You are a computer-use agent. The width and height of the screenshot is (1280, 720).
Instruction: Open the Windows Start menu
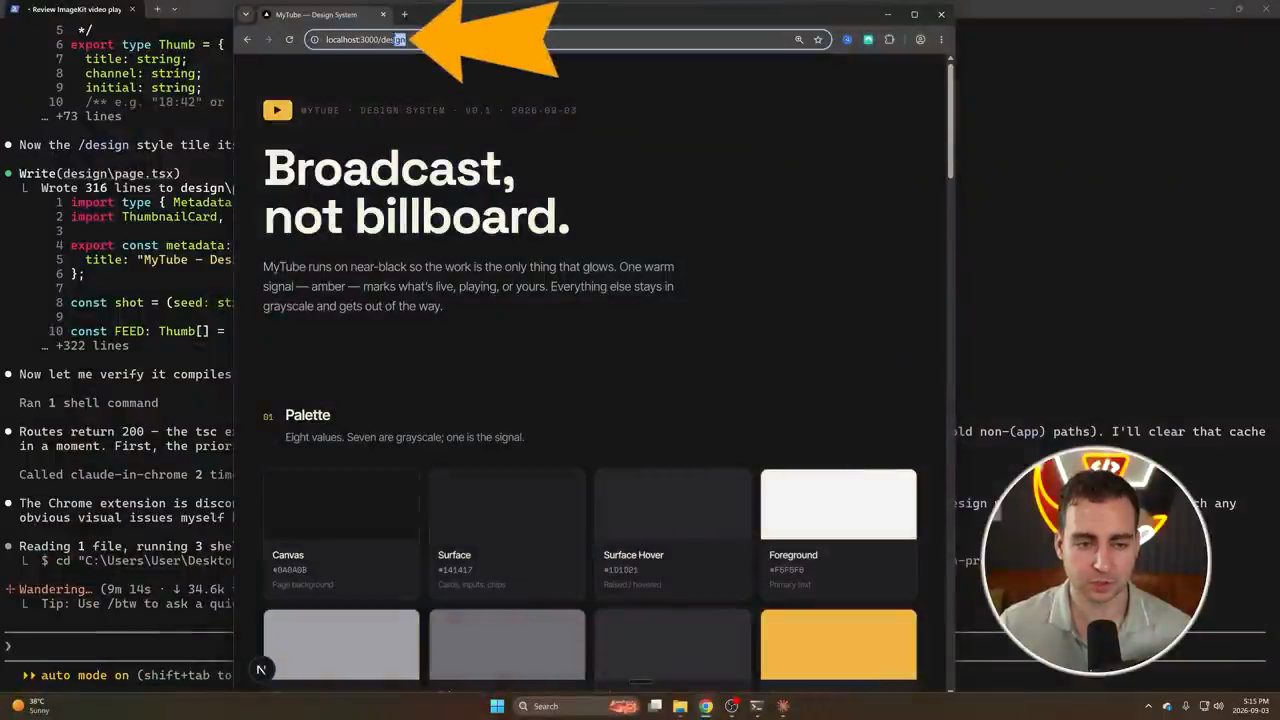pyautogui.click(x=497, y=706)
